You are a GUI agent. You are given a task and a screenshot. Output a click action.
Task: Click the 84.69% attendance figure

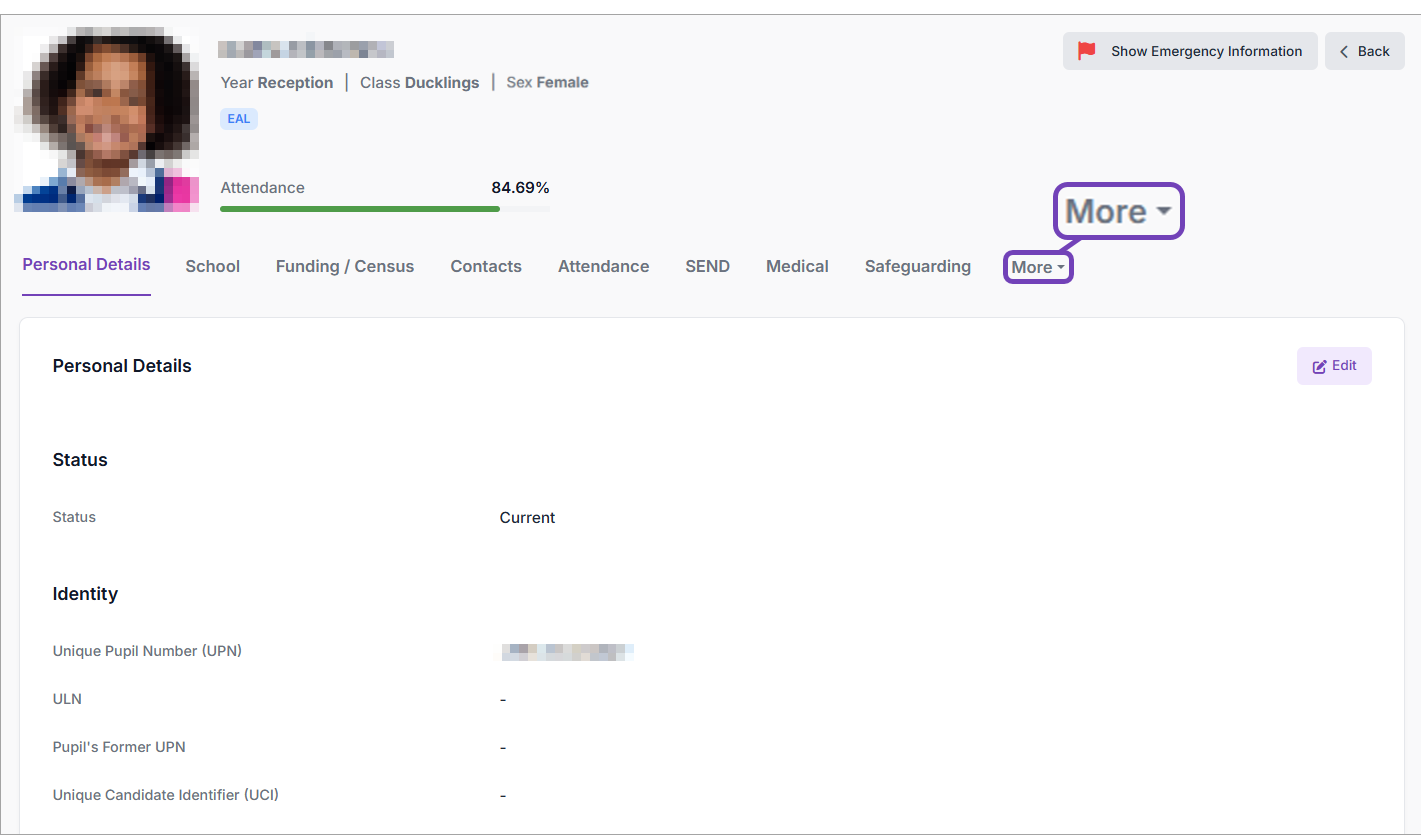(520, 188)
